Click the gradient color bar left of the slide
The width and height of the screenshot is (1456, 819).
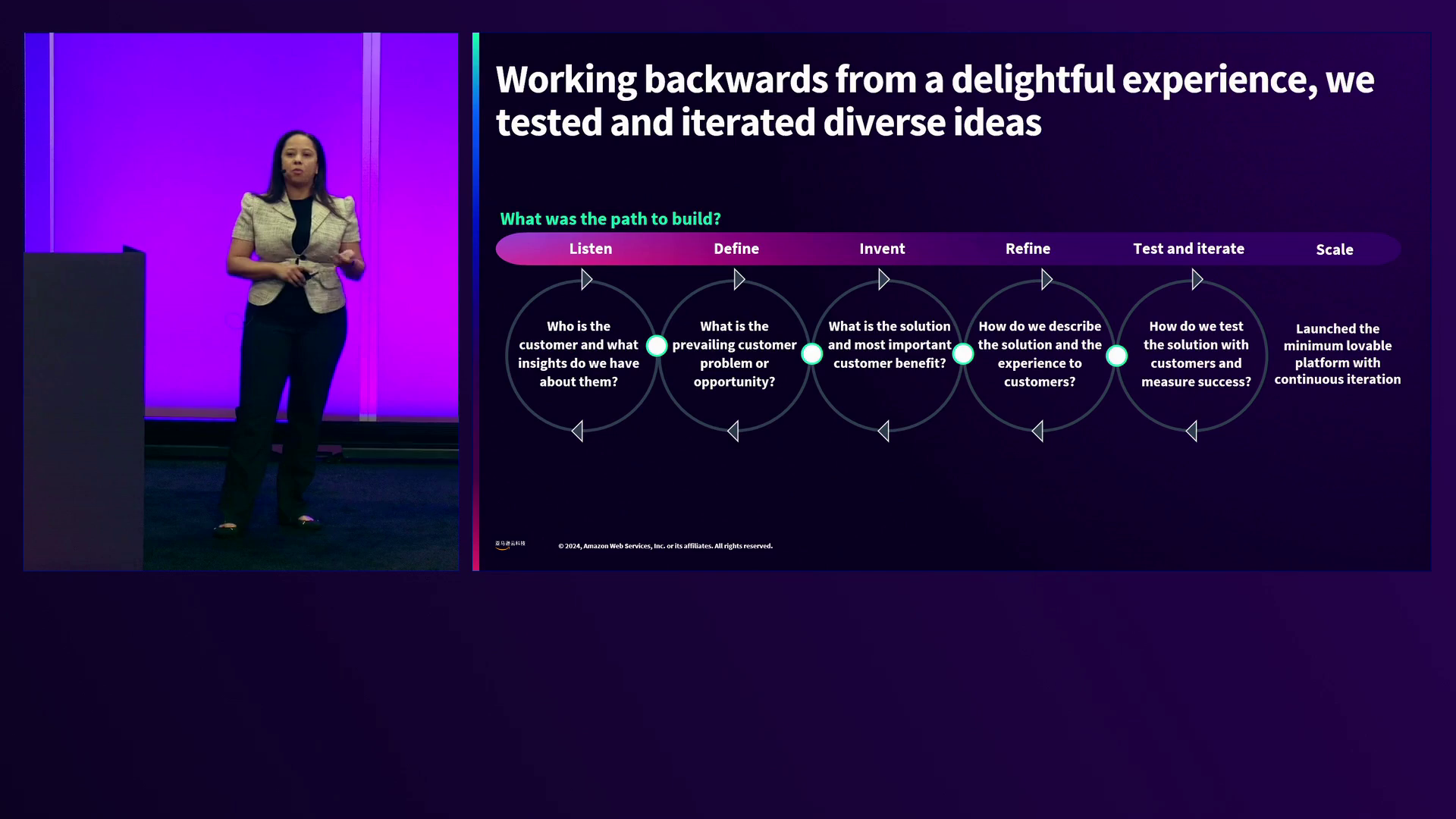[475, 301]
